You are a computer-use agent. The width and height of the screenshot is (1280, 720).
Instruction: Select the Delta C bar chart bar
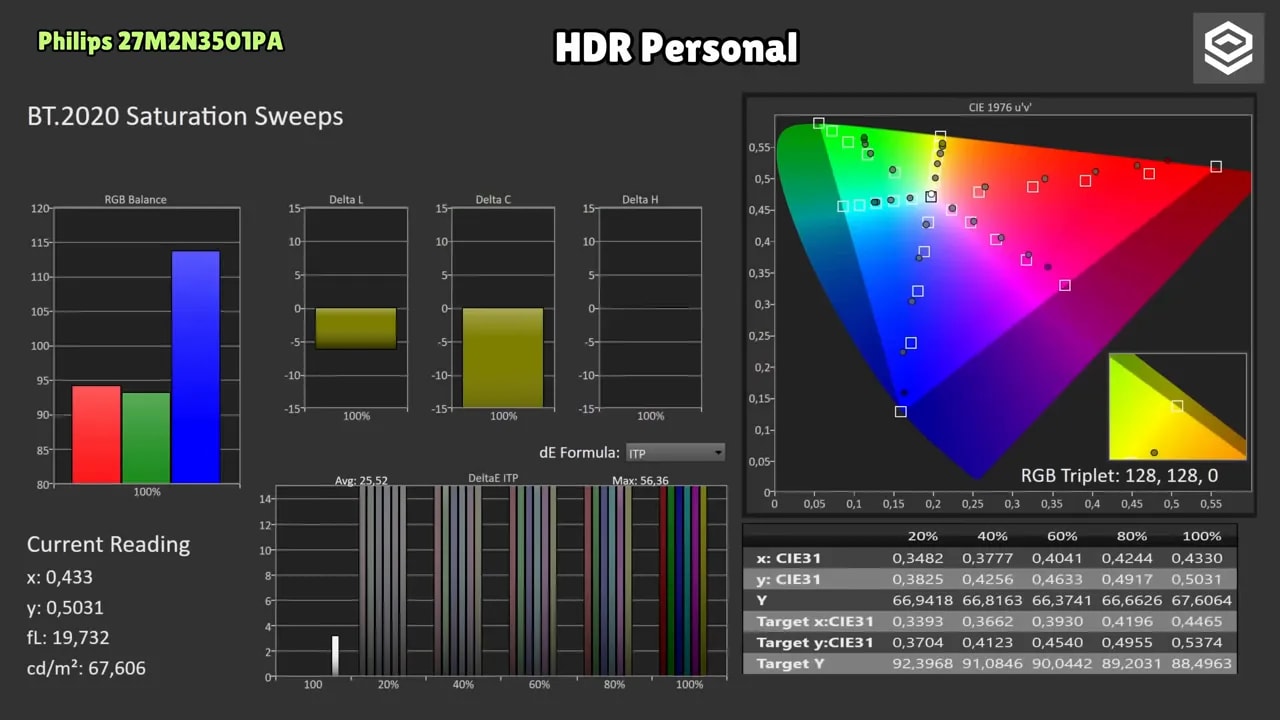(x=503, y=357)
